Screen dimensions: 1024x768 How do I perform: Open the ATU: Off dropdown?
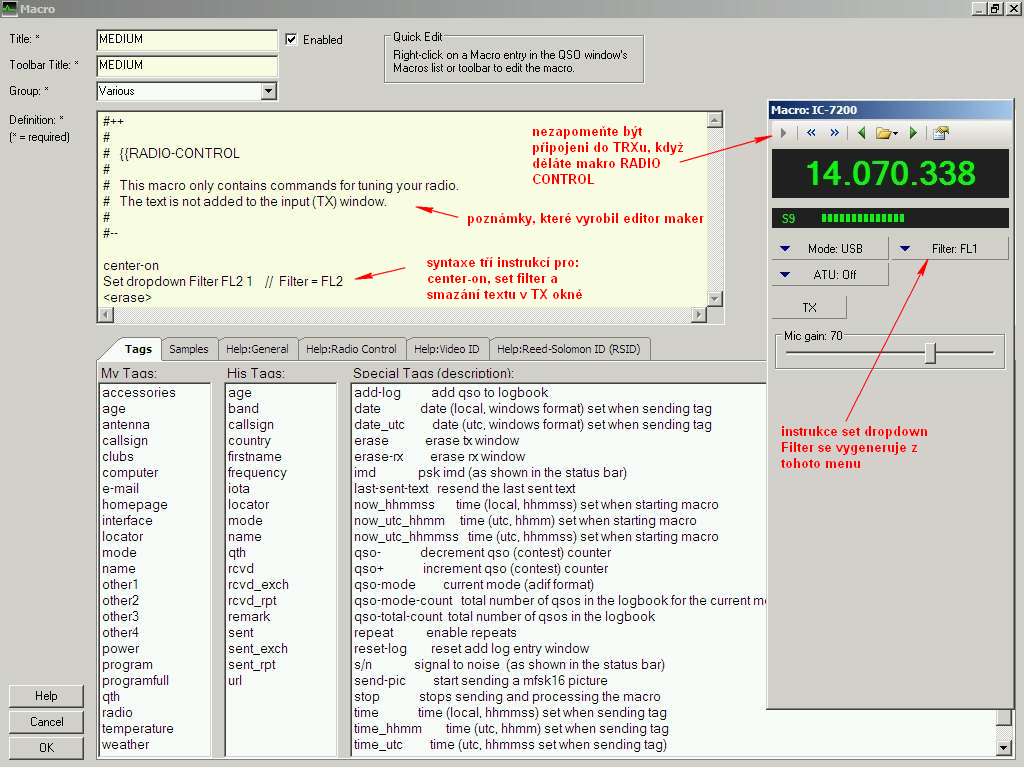829,274
